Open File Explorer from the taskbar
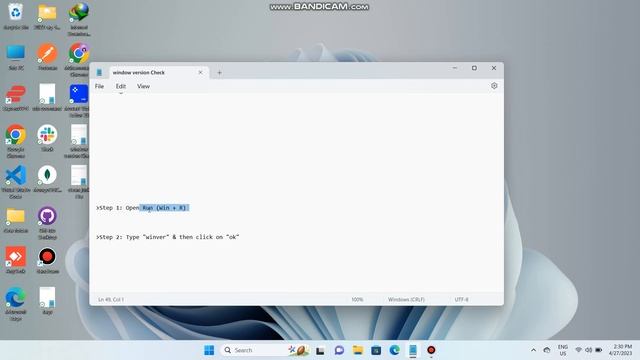The width and height of the screenshot is (640, 360). (x=358, y=350)
